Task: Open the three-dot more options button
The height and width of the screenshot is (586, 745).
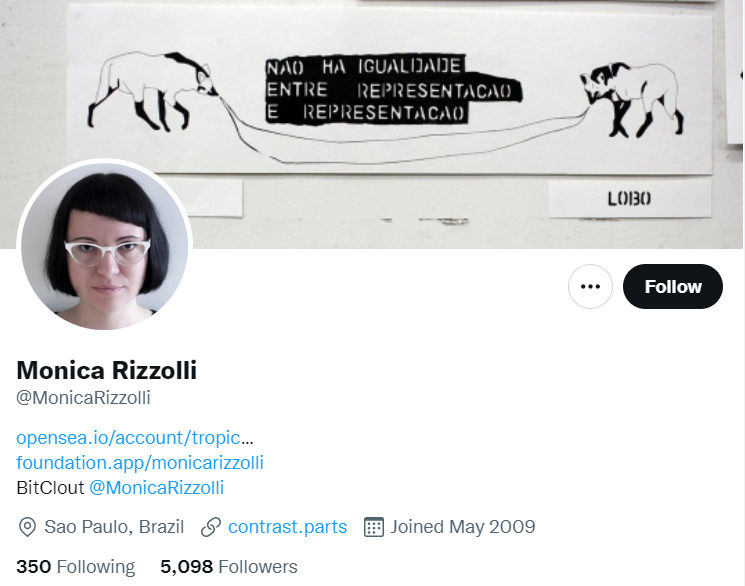Action: pyautogui.click(x=590, y=287)
